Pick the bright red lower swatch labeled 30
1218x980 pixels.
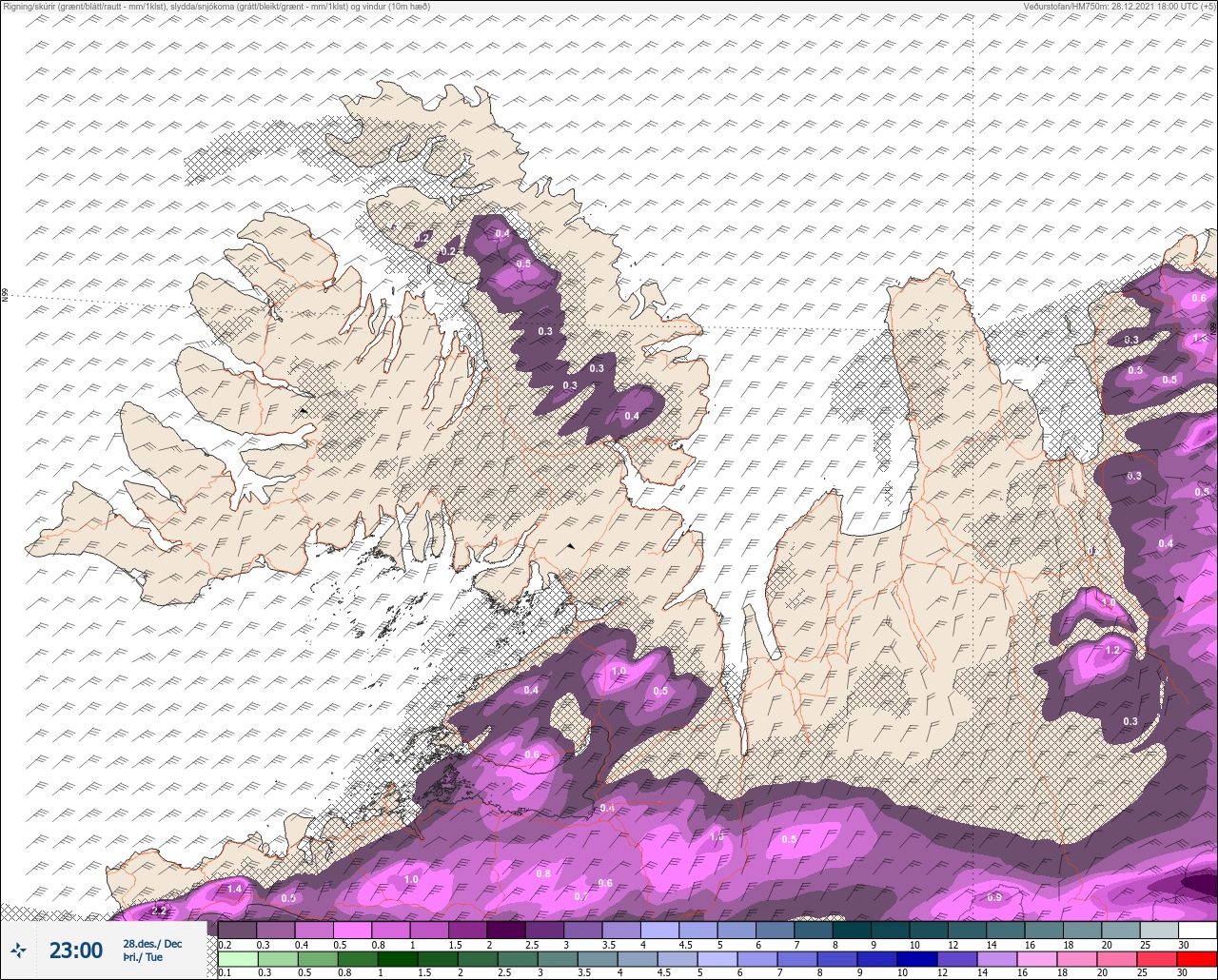pyautogui.click(x=1197, y=959)
